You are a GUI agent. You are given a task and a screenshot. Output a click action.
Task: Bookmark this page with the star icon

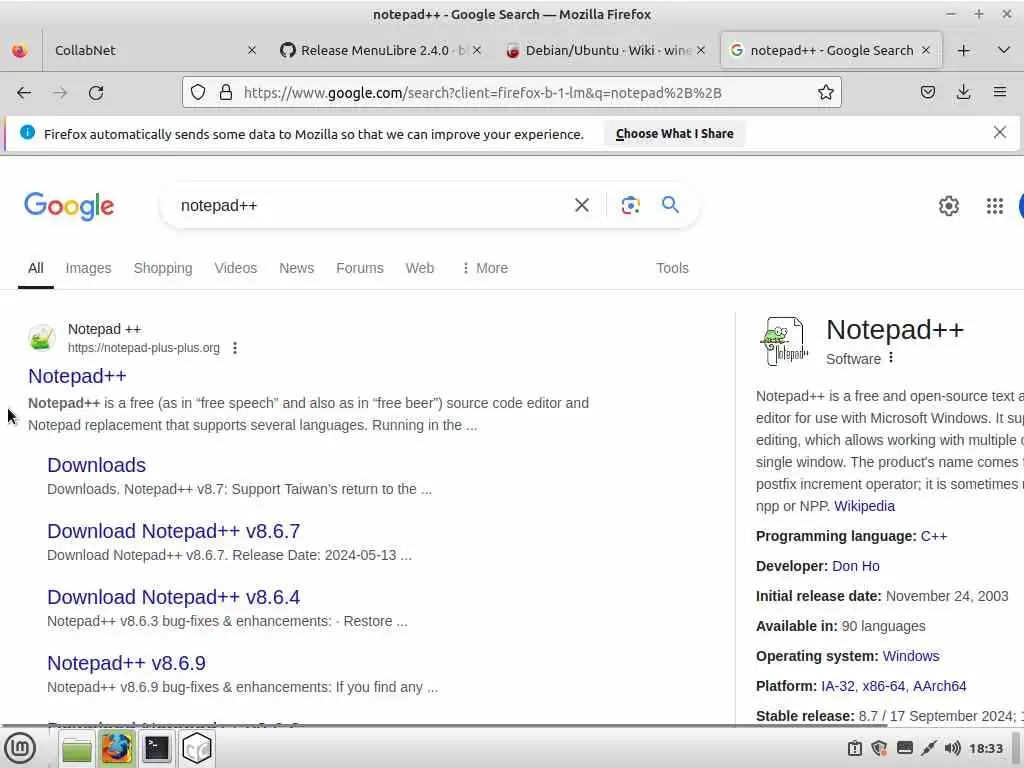click(x=825, y=93)
